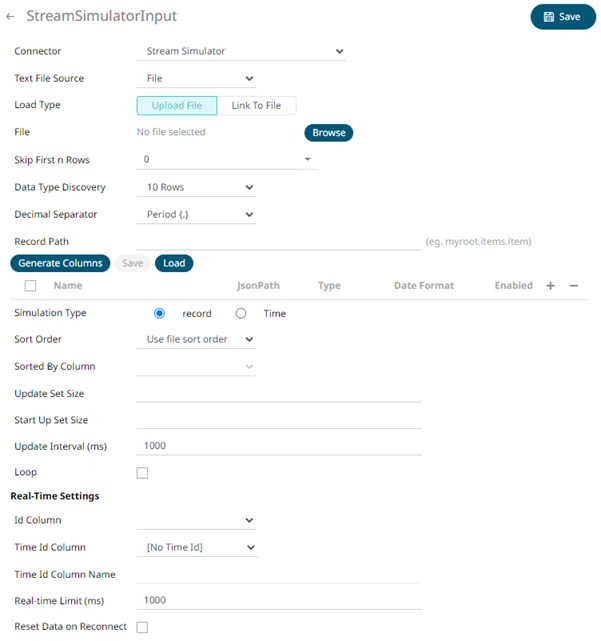The image size is (601, 641).
Task: Select the Time simulation type radio
Action: click(x=241, y=313)
